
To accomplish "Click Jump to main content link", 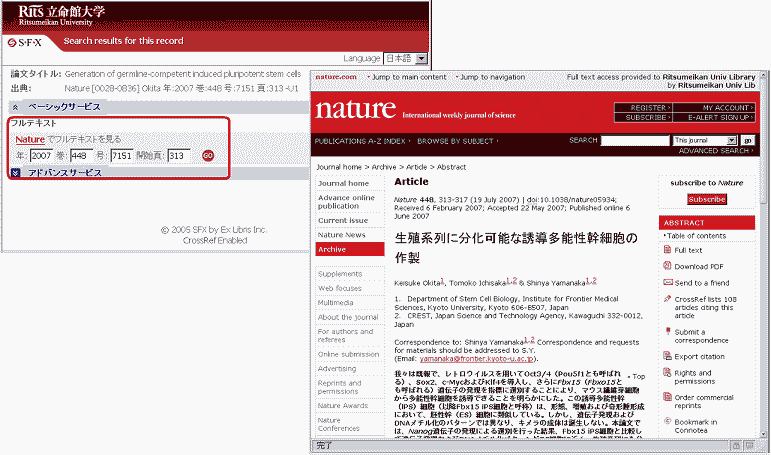I will pos(409,77).
